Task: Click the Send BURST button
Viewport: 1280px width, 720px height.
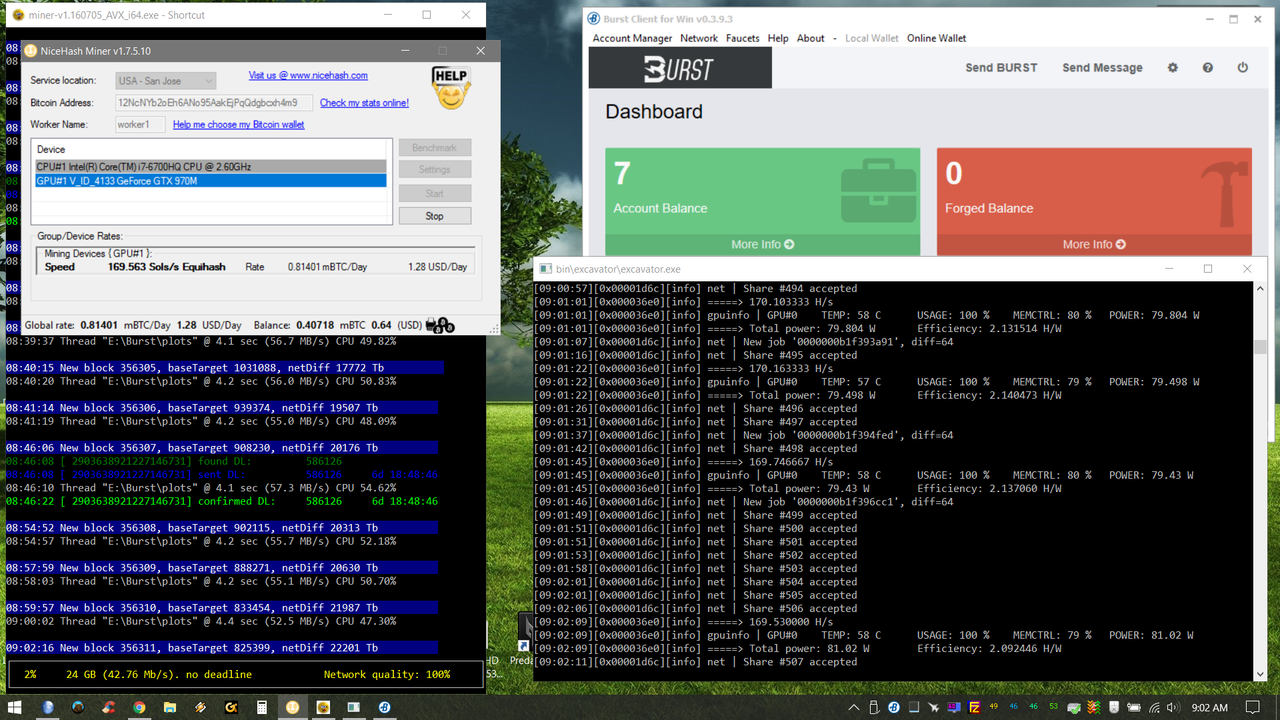Action: click(1001, 68)
